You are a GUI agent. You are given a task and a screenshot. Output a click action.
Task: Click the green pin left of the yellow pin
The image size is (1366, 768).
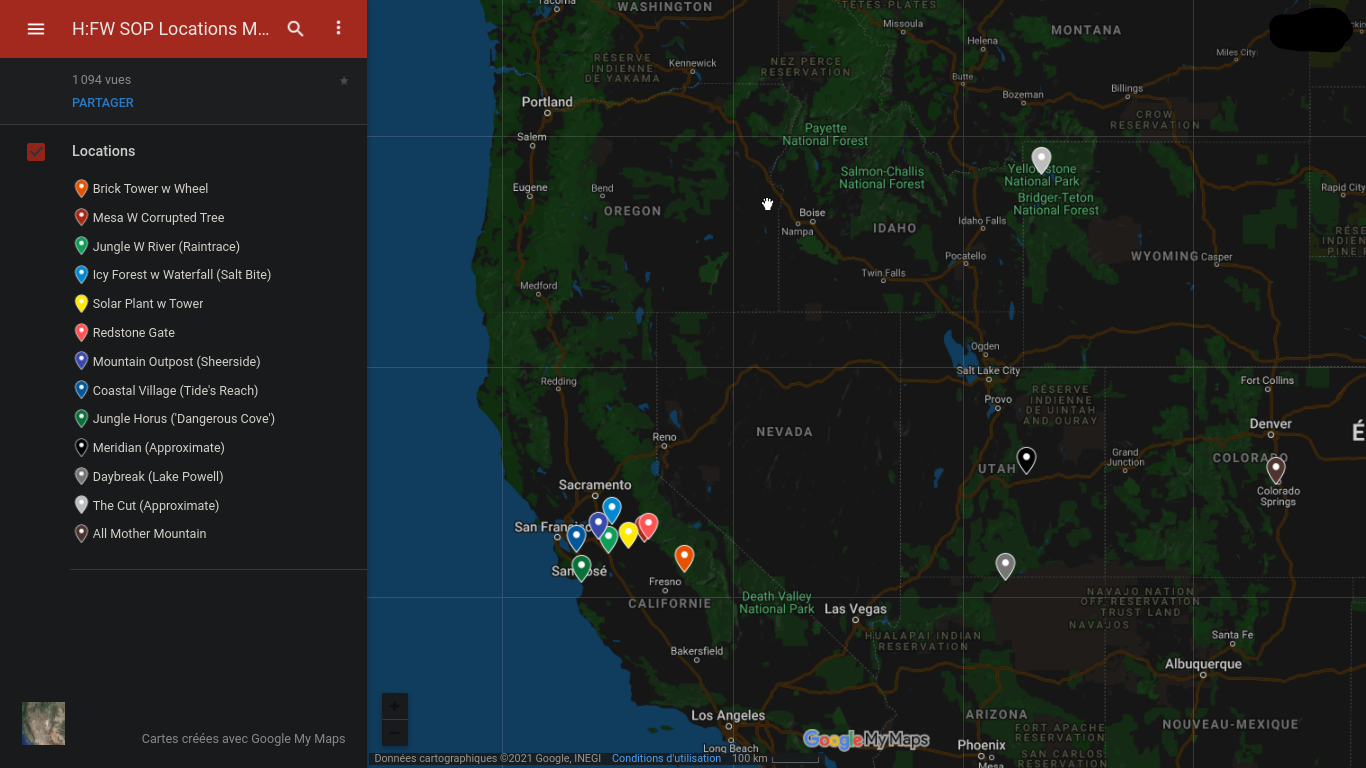click(608, 539)
